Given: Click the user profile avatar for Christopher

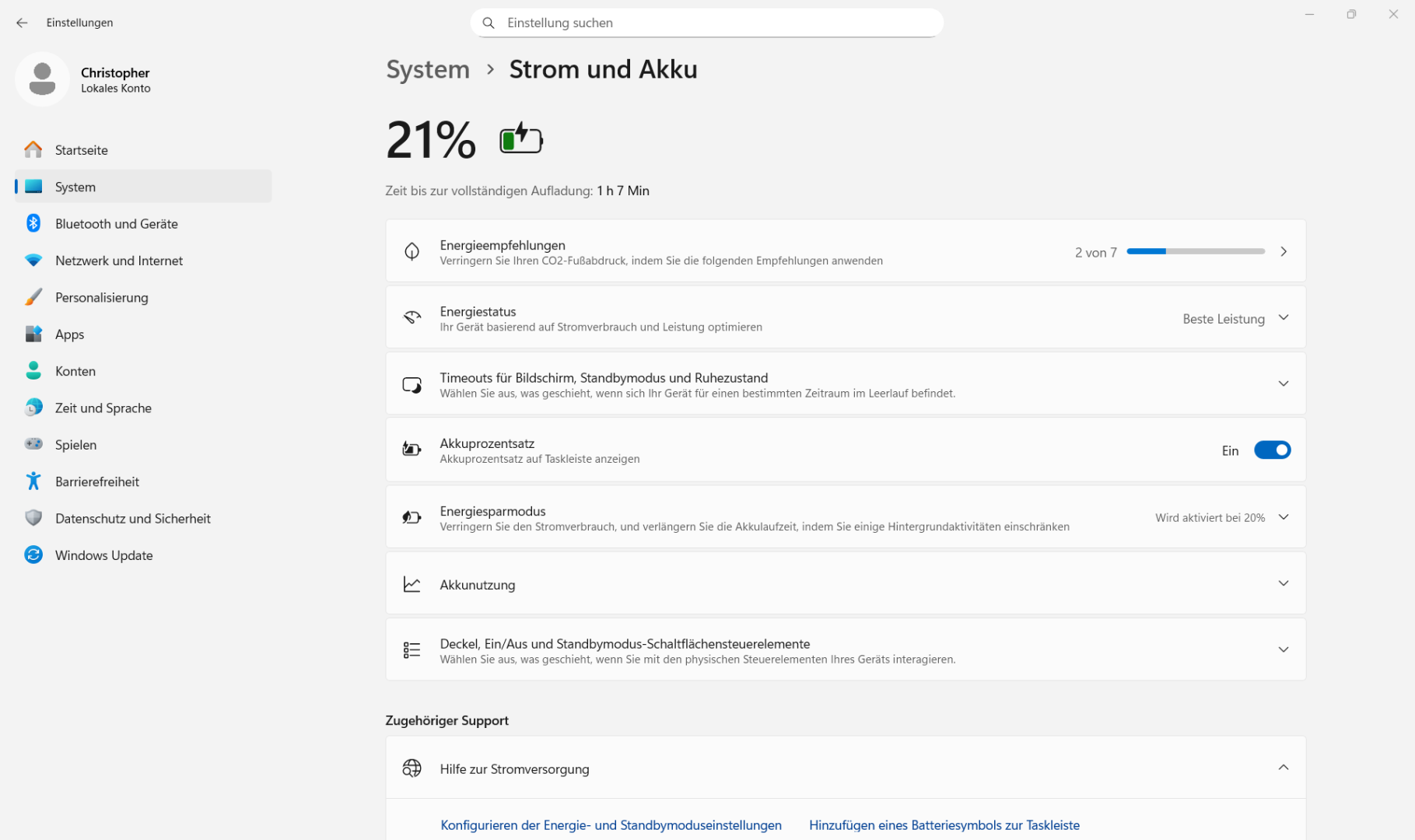Looking at the screenshot, I should click(x=42, y=79).
